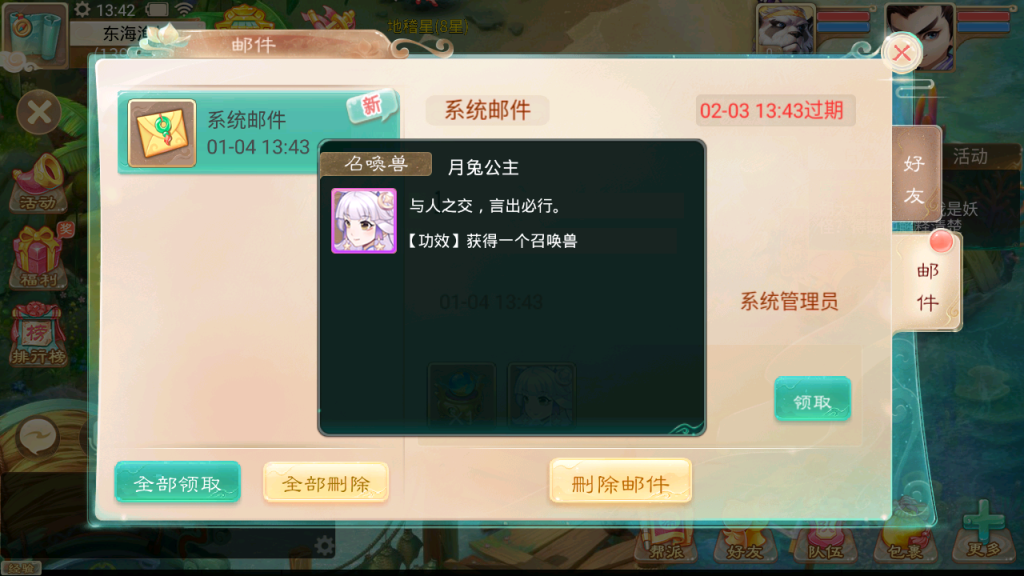Click the 删除邮件 button
This screenshot has height=576, width=1024.
(x=620, y=482)
